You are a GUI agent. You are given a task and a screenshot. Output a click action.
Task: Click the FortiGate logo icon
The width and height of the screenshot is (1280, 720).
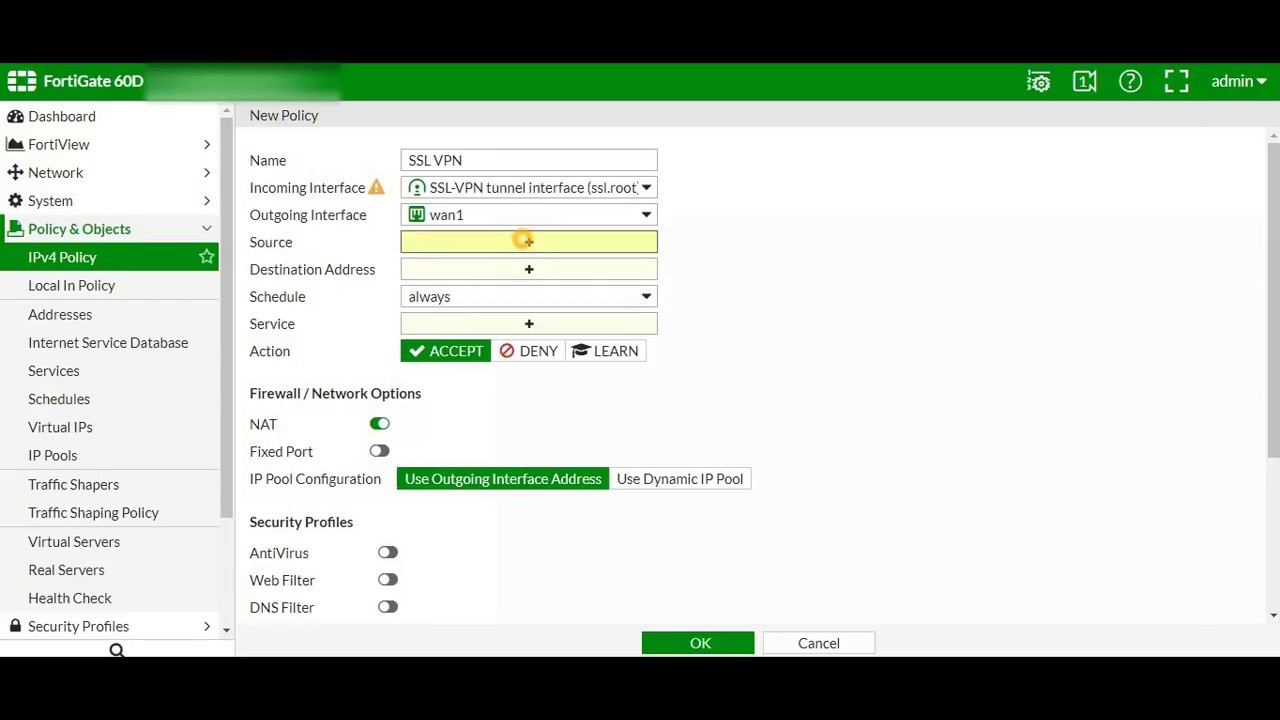click(22, 81)
